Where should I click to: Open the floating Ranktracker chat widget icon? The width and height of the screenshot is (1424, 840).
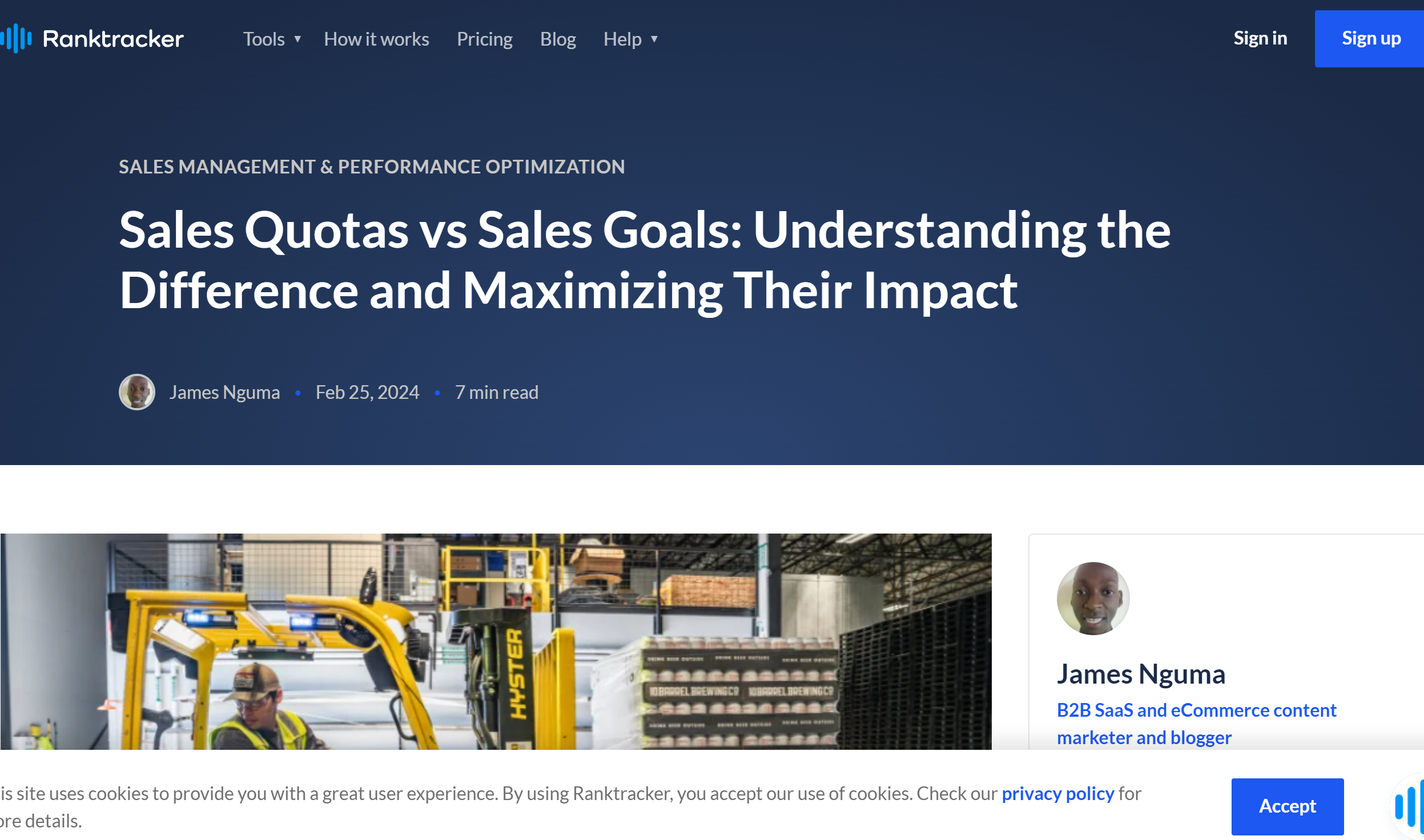click(1408, 806)
